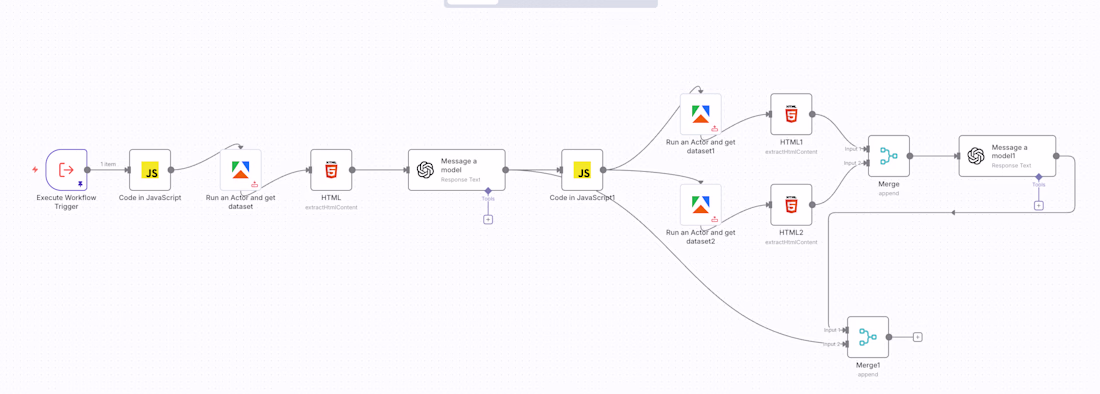This screenshot has width=1100, height=394.
Task: Click the output dot of Code in JavaScript
Action: [x=170, y=170]
